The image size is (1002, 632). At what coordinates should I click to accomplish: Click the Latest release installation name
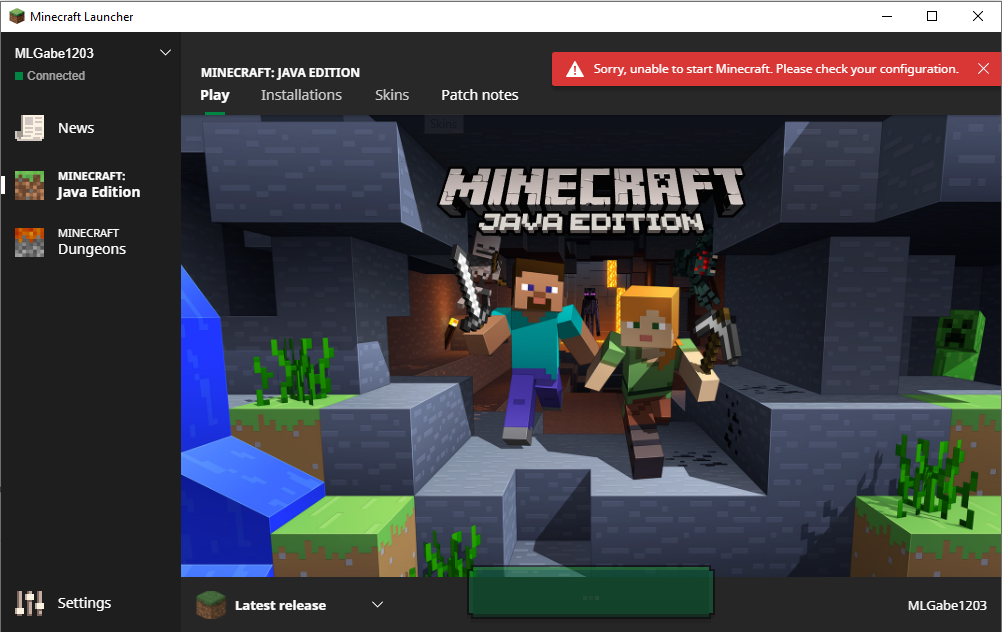coord(280,605)
